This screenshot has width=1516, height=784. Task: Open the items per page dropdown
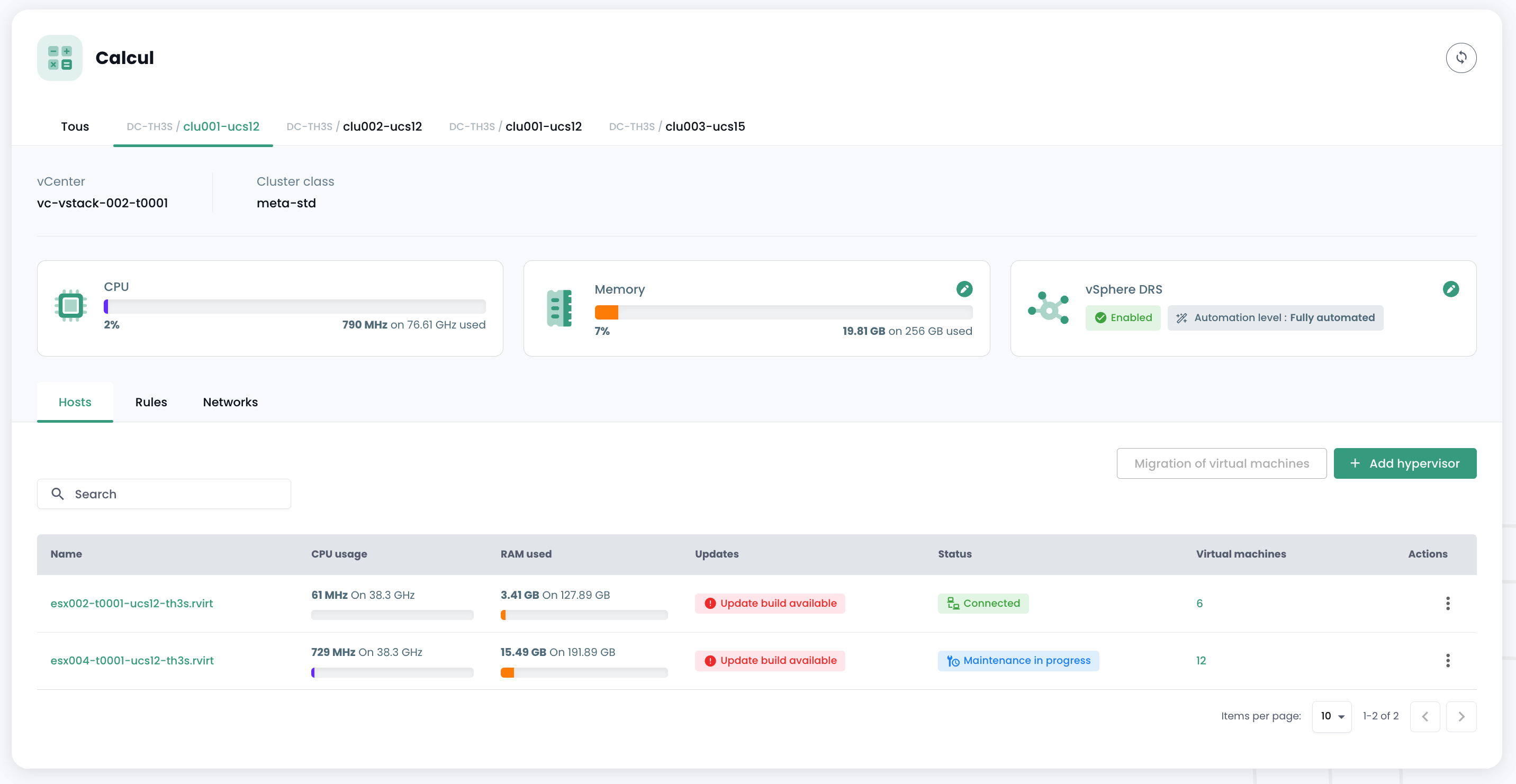tap(1331, 716)
